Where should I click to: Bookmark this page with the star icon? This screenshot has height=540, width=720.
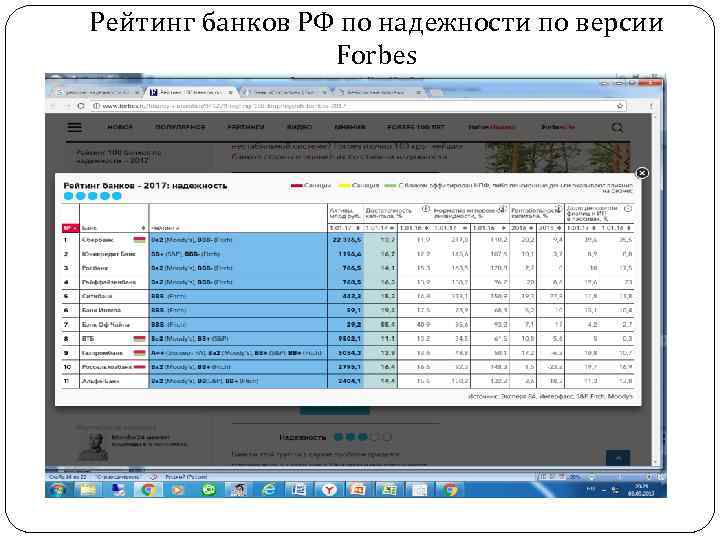(x=620, y=106)
